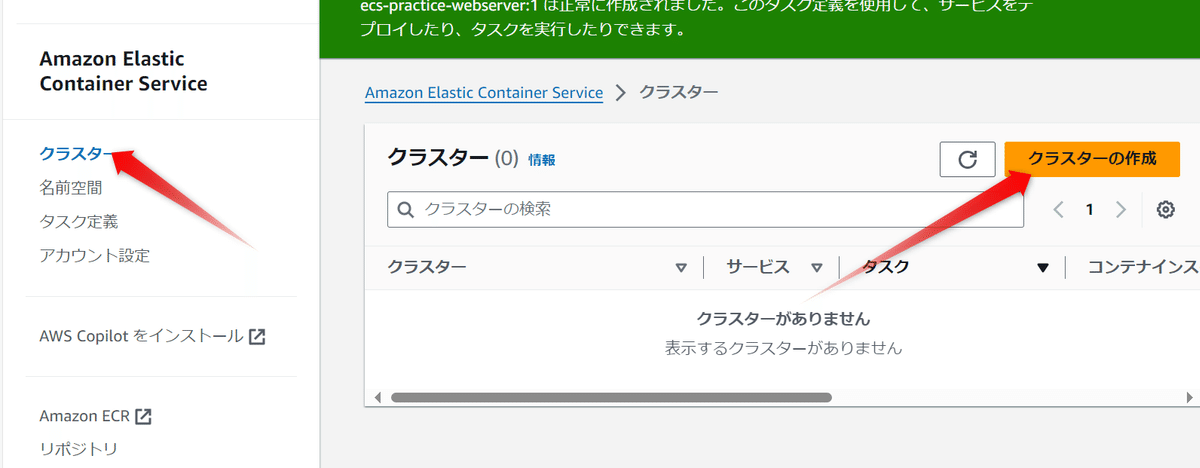Sort by the サービス column arrow
Screen dimensions: 1200x468
817,268
